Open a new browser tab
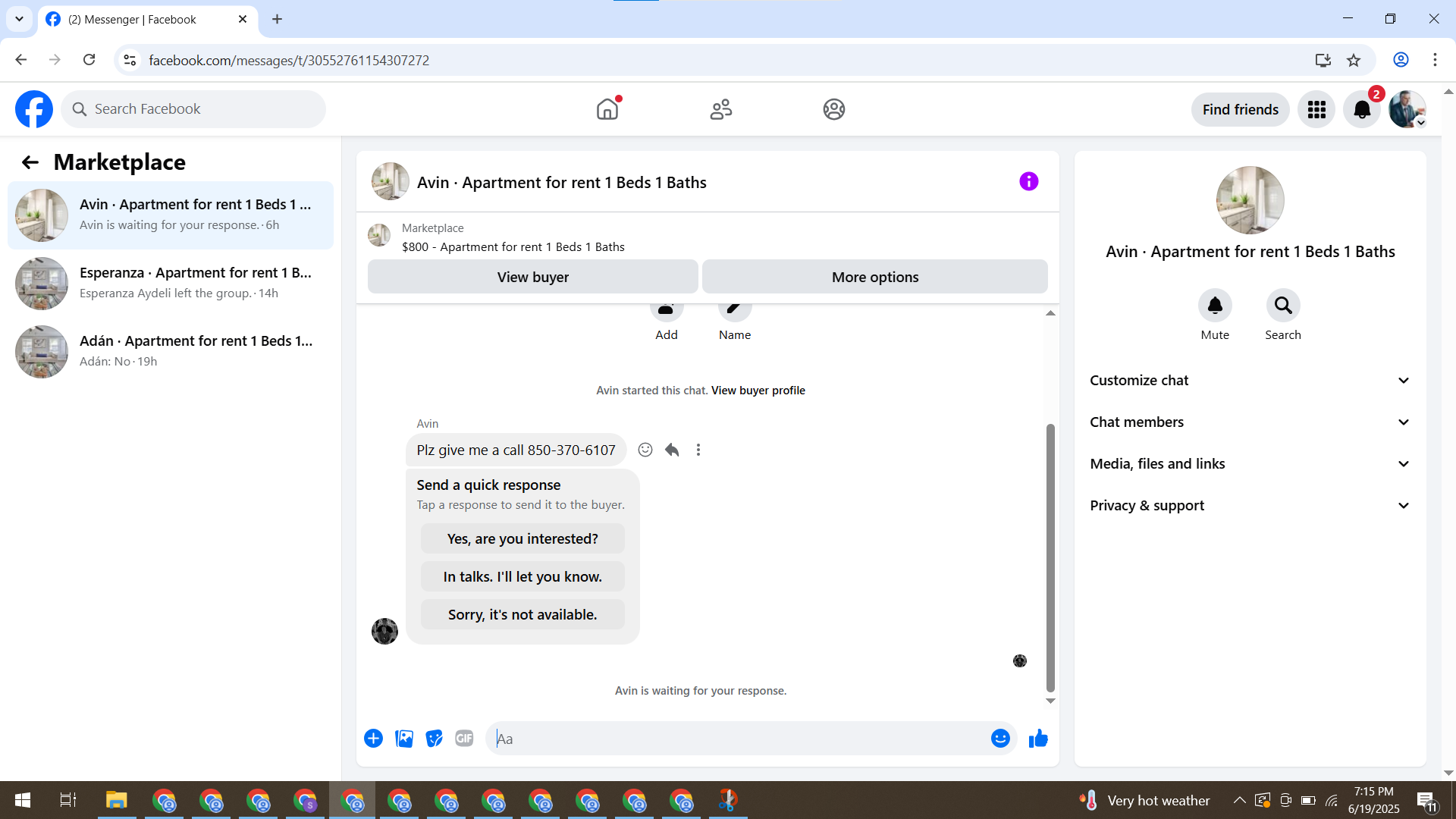The image size is (1456, 819). (278, 19)
